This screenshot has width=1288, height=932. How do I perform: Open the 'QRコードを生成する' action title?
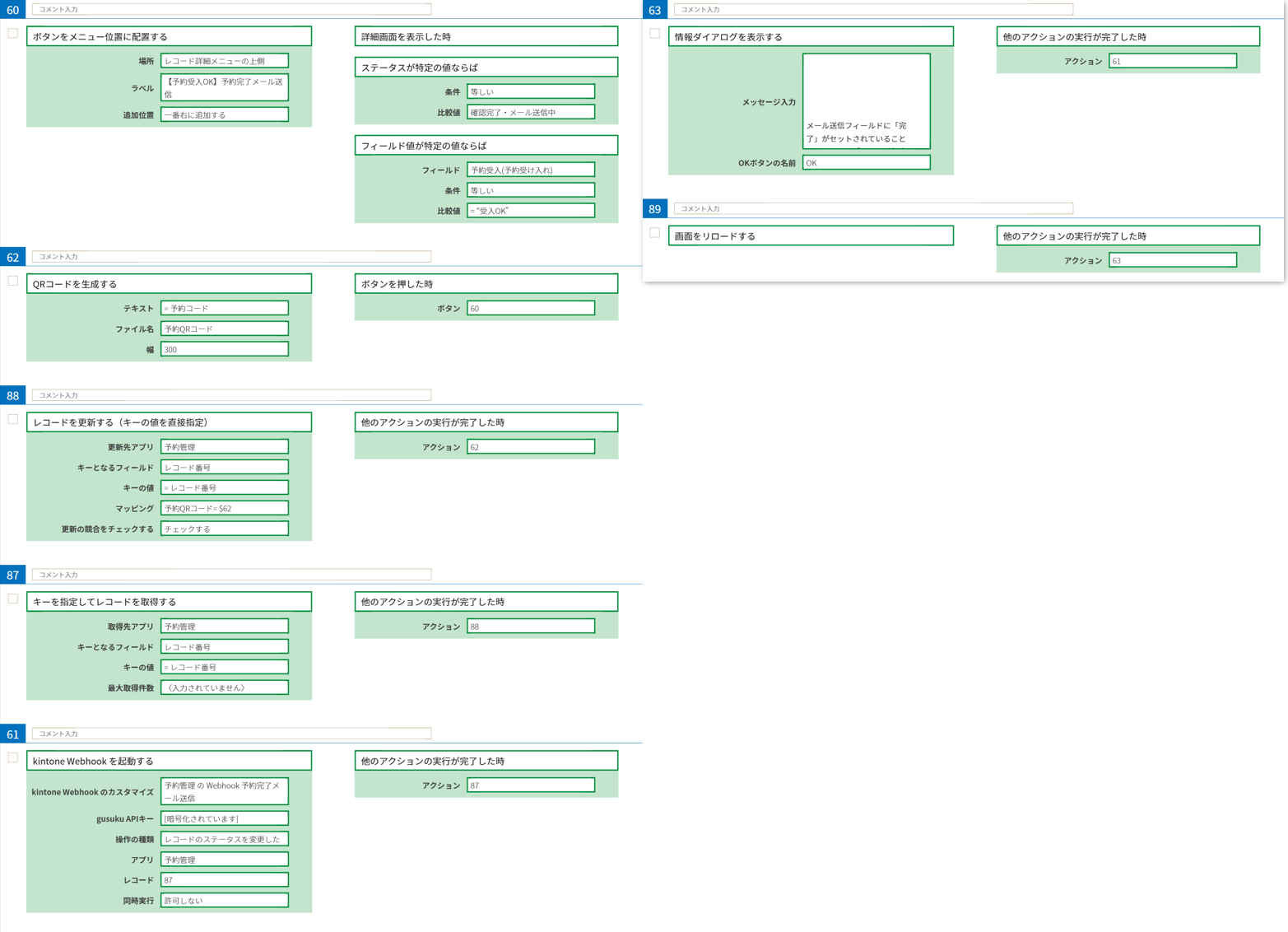(170, 284)
